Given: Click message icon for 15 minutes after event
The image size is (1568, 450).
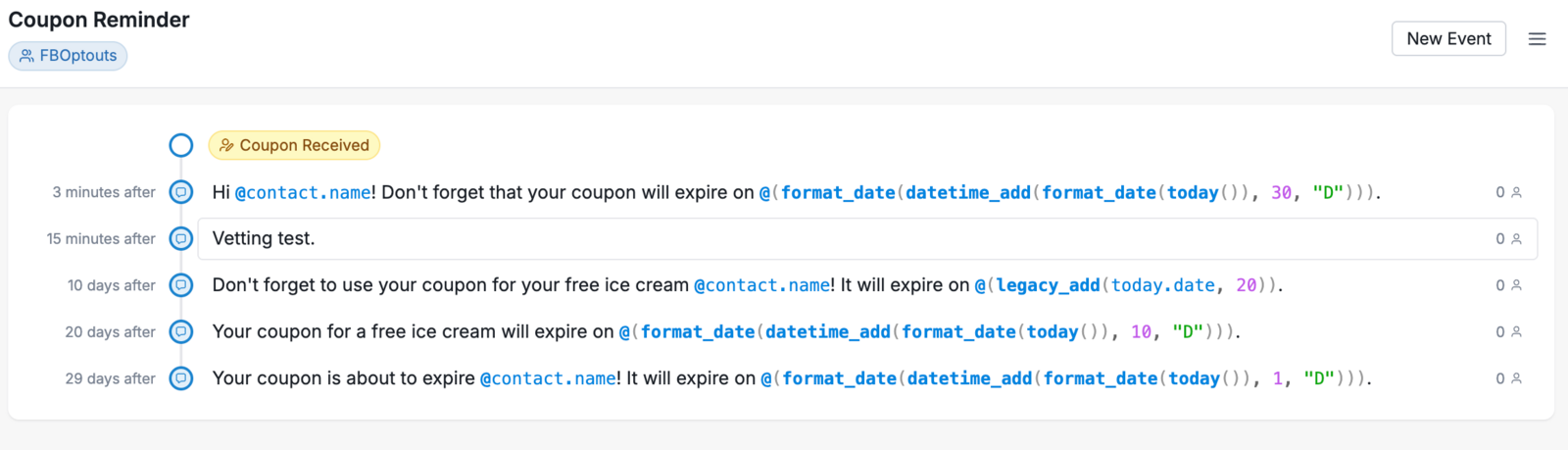Looking at the screenshot, I should 181,238.
